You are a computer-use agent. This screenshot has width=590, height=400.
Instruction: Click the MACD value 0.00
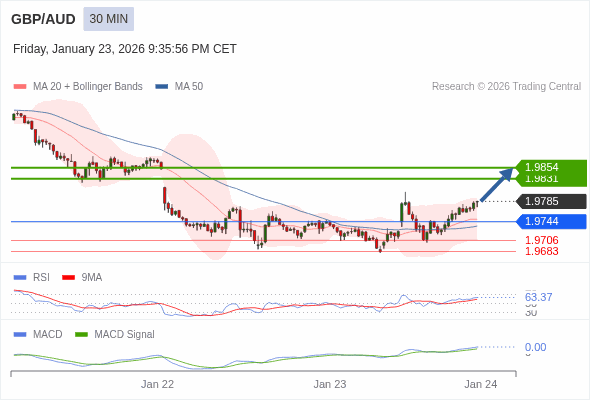click(x=535, y=347)
